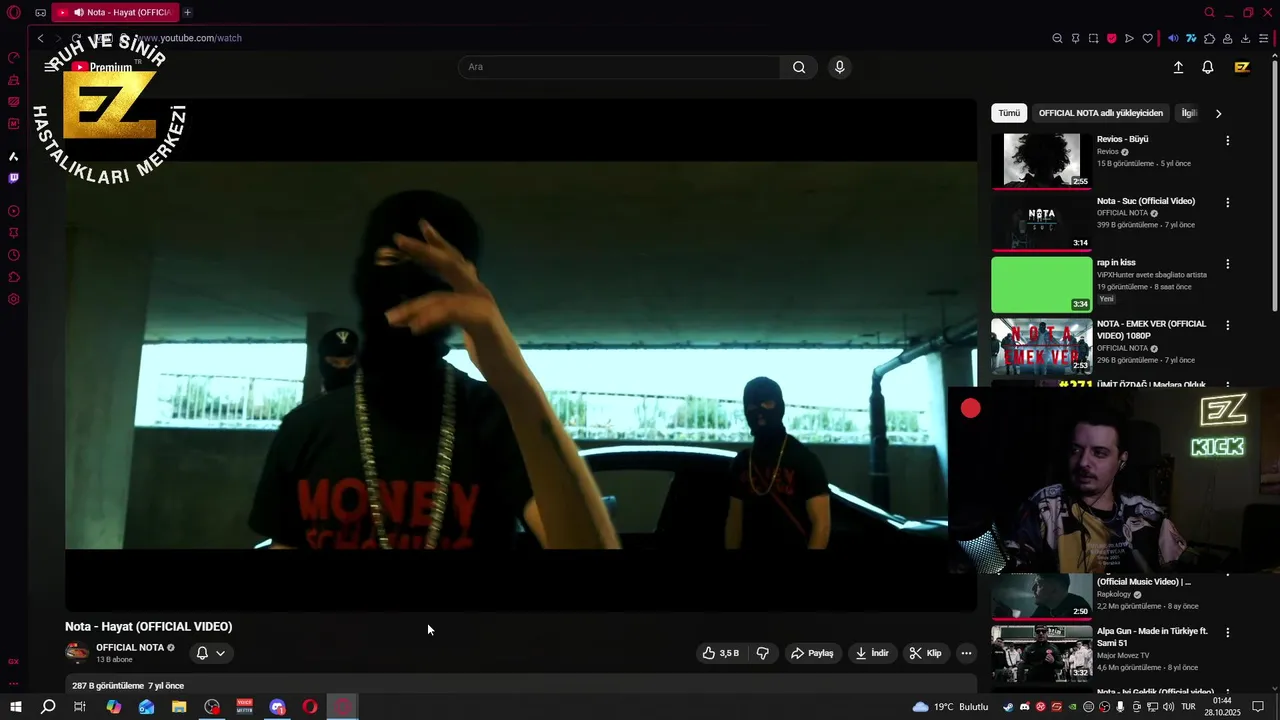Click the YouTube voice search microphone

tap(839, 67)
